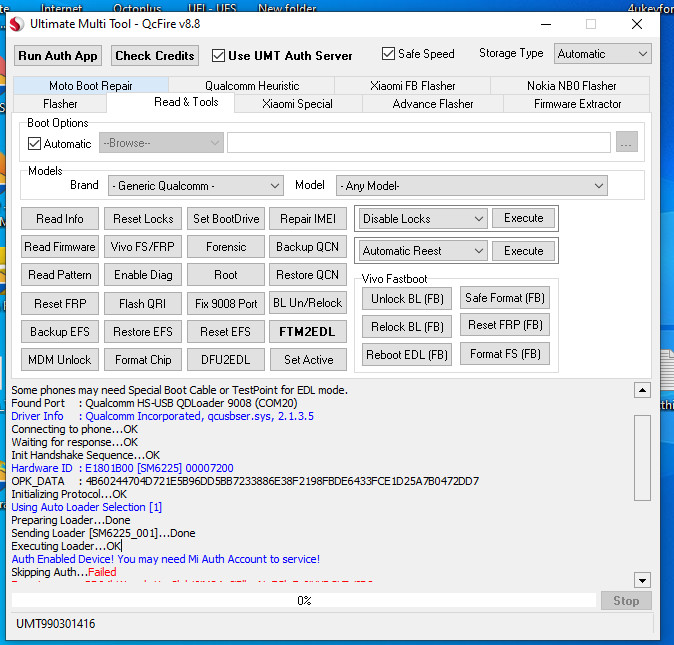Viewport: 674px width, 645px height.
Task: Expand the Brand dropdown list
Action: pos(196,186)
